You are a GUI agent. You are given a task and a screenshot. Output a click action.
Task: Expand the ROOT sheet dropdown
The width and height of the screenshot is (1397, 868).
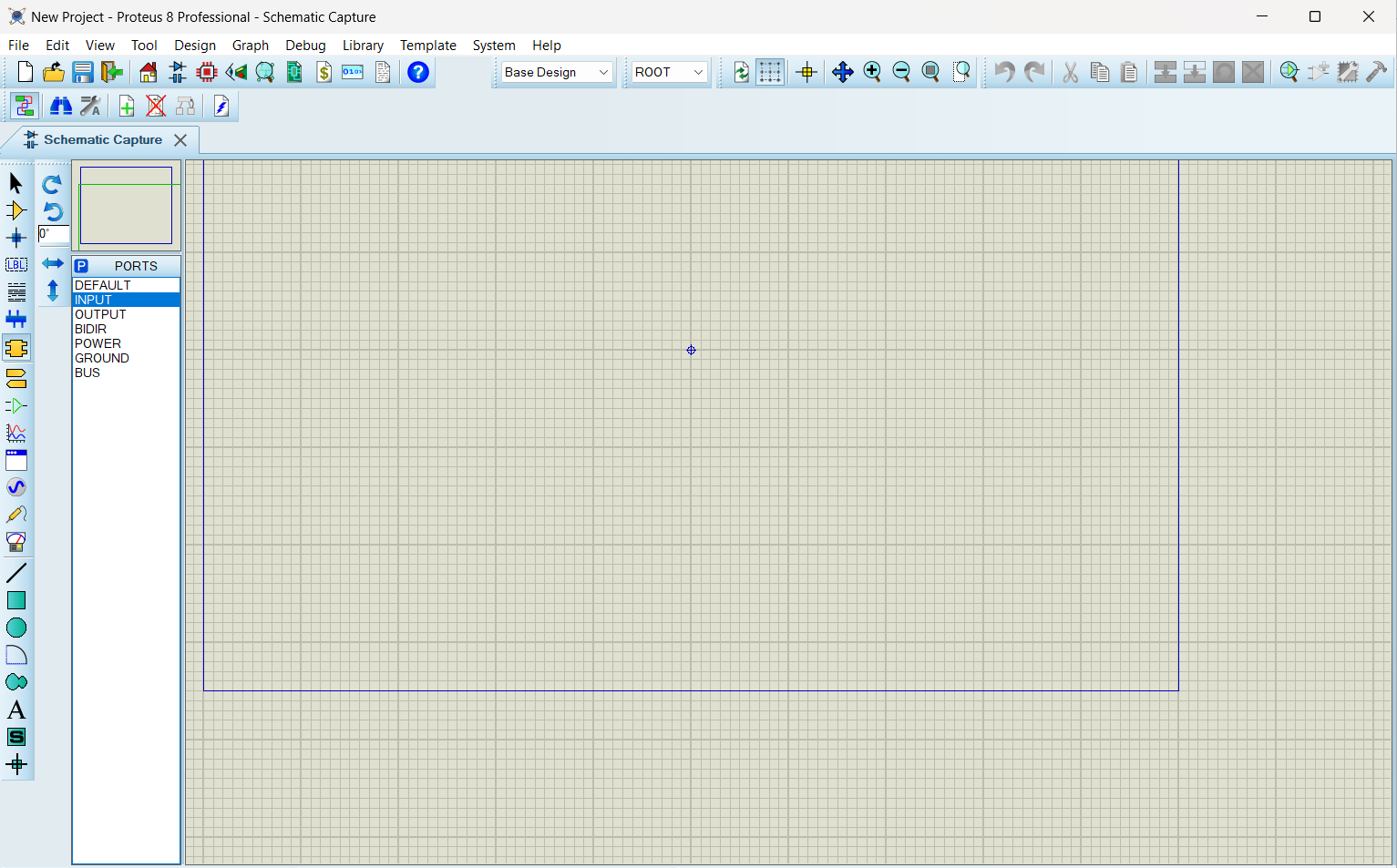669,72
